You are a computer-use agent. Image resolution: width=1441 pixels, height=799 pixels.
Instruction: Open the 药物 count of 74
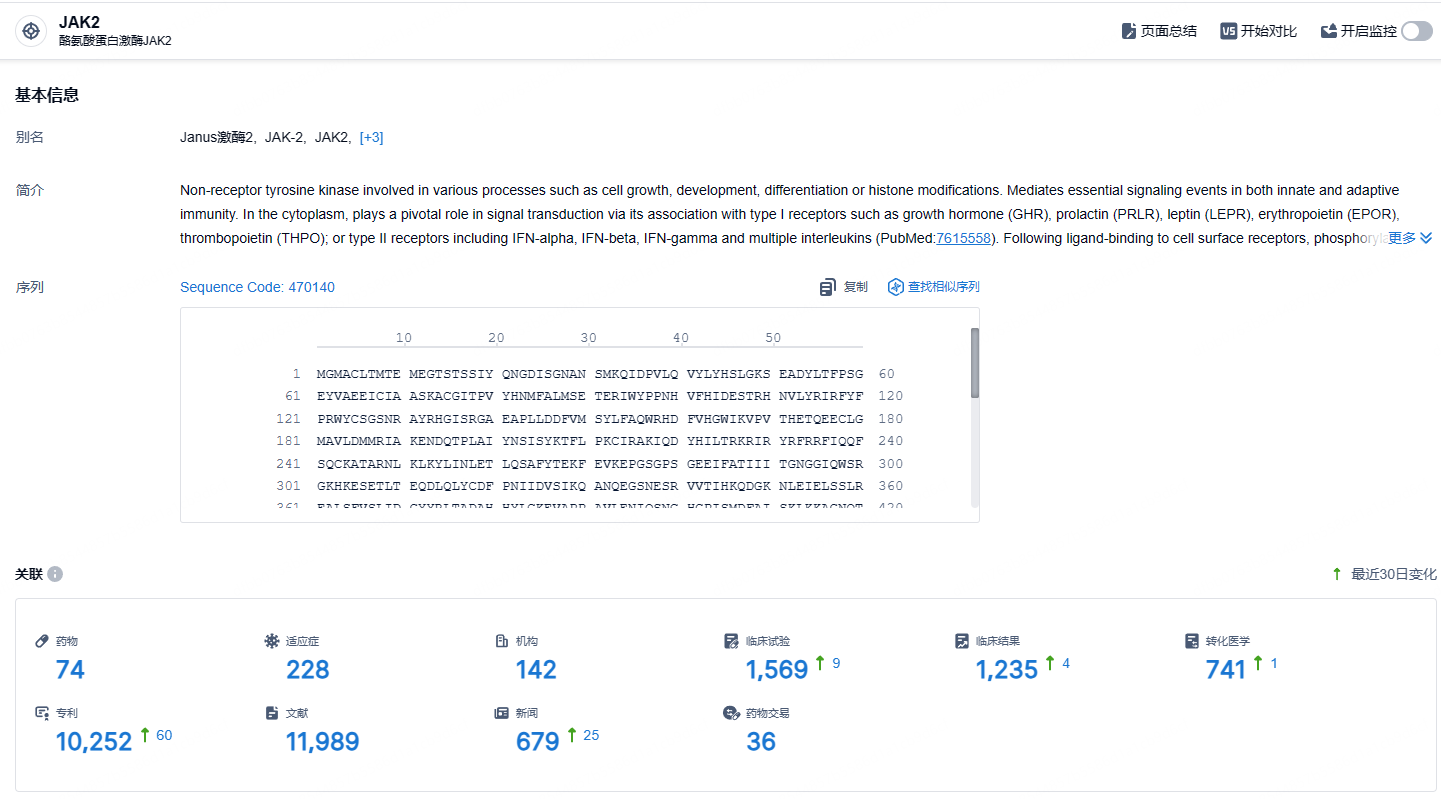pyautogui.click(x=70, y=669)
